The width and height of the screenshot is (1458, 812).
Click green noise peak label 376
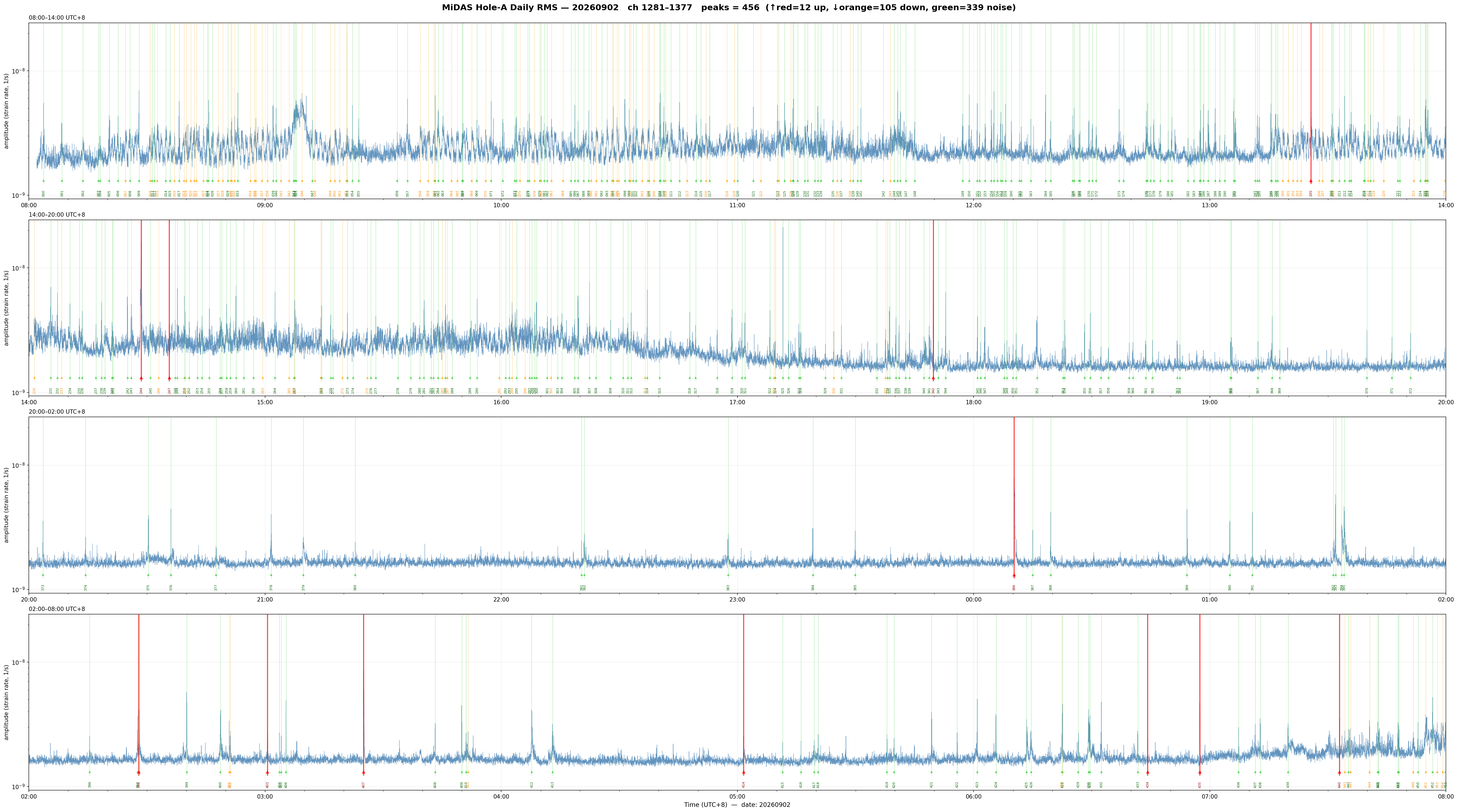171,587
